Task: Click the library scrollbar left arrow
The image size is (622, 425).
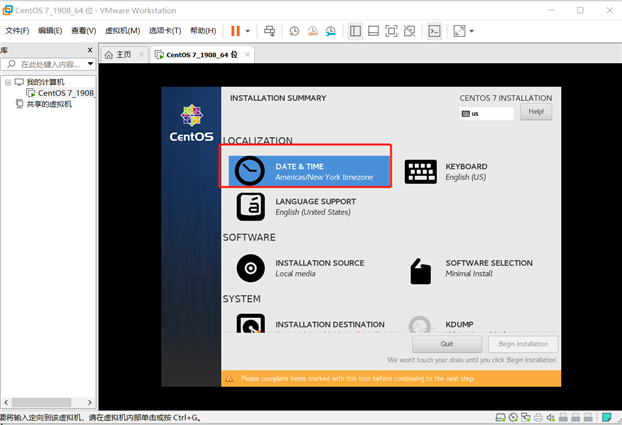Action: (6, 402)
